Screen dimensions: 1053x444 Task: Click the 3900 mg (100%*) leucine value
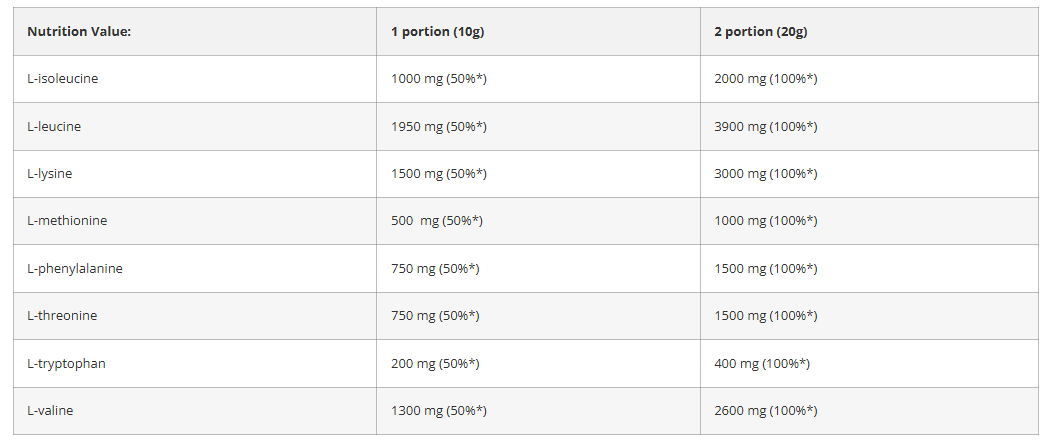[765, 127]
